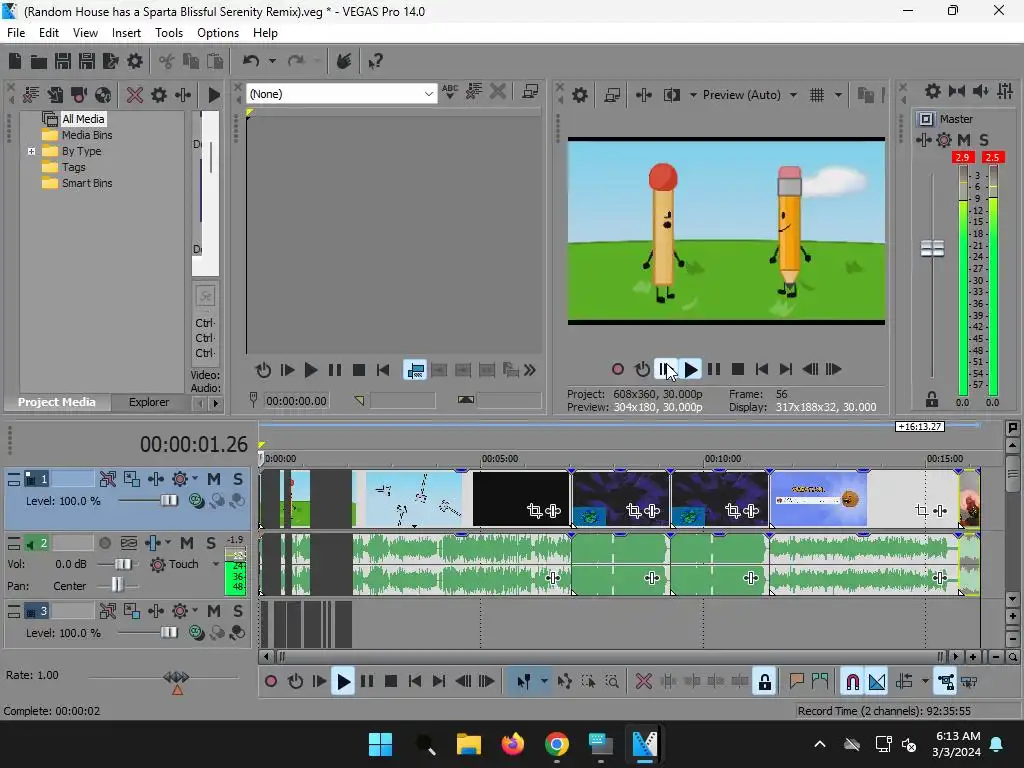Open Touch automation mode dropdown on track 2
The width and height of the screenshot is (1024, 768).
click(216, 564)
